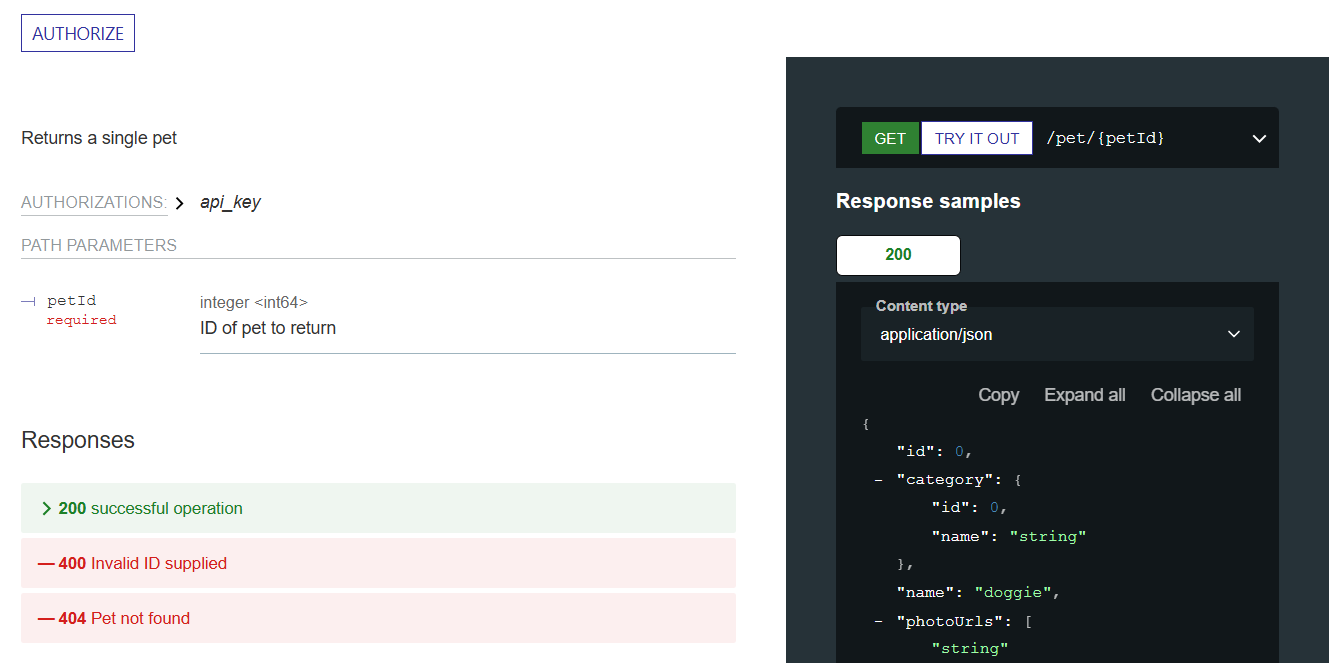Image resolution: width=1337 pixels, height=663 pixels.
Task: Click Expand all in the response sample
Action: pyautogui.click(x=1084, y=395)
